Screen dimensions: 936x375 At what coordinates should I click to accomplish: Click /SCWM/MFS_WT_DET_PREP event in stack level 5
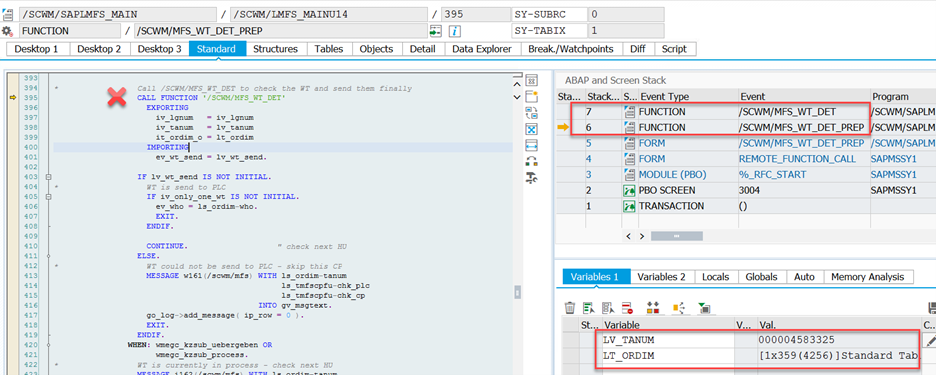click(802, 143)
